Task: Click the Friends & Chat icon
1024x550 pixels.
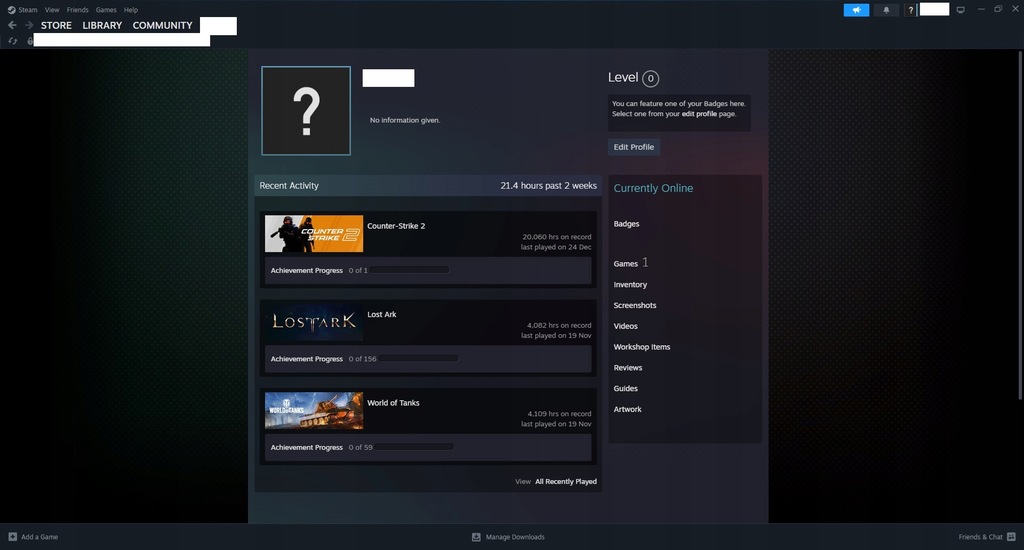Action: coord(1011,537)
